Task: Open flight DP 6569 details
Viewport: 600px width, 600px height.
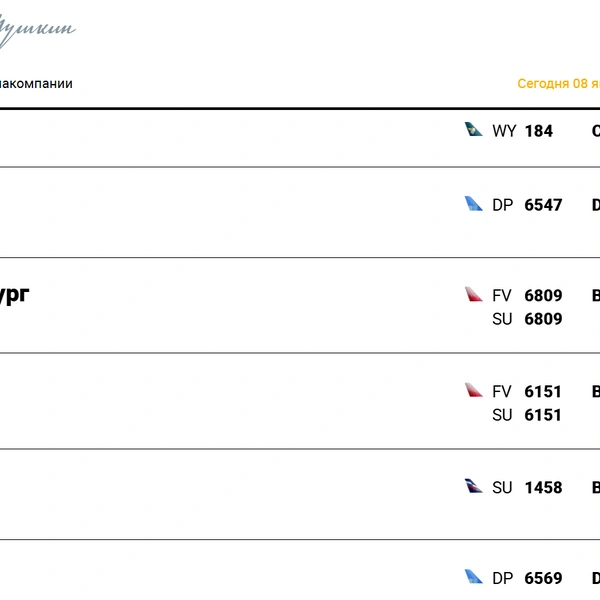Action: pyautogui.click(x=527, y=578)
